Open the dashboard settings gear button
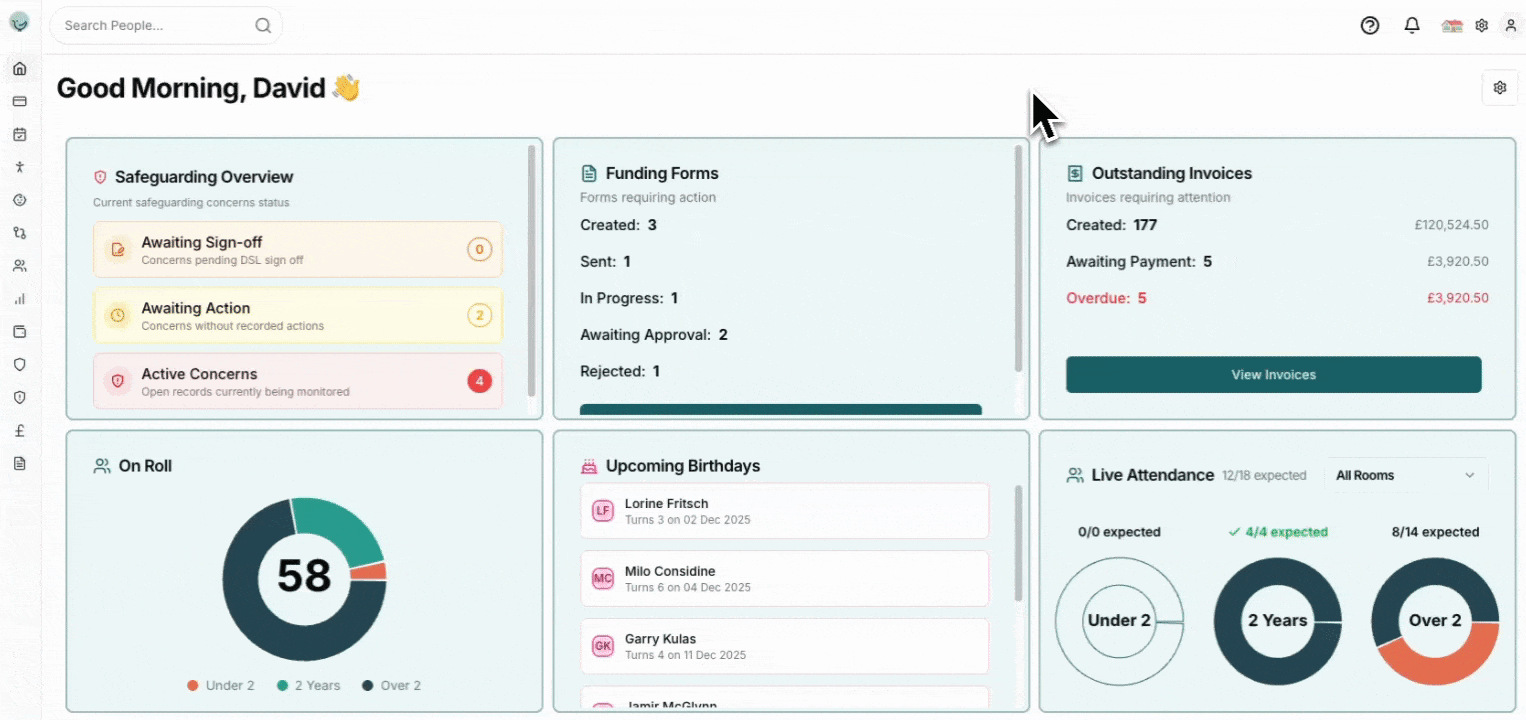Image resolution: width=1526 pixels, height=720 pixels. pyautogui.click(x=1500, y=88)
